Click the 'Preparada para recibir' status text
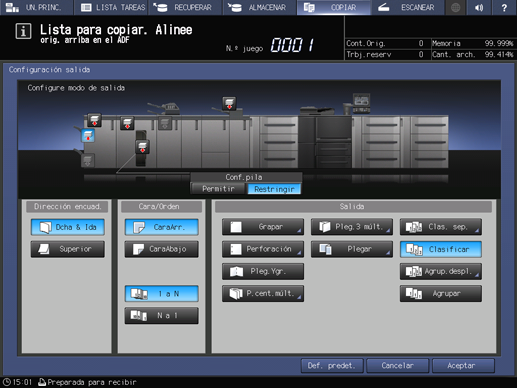Viewport: 517px width, 388px height. click(92, 382)
